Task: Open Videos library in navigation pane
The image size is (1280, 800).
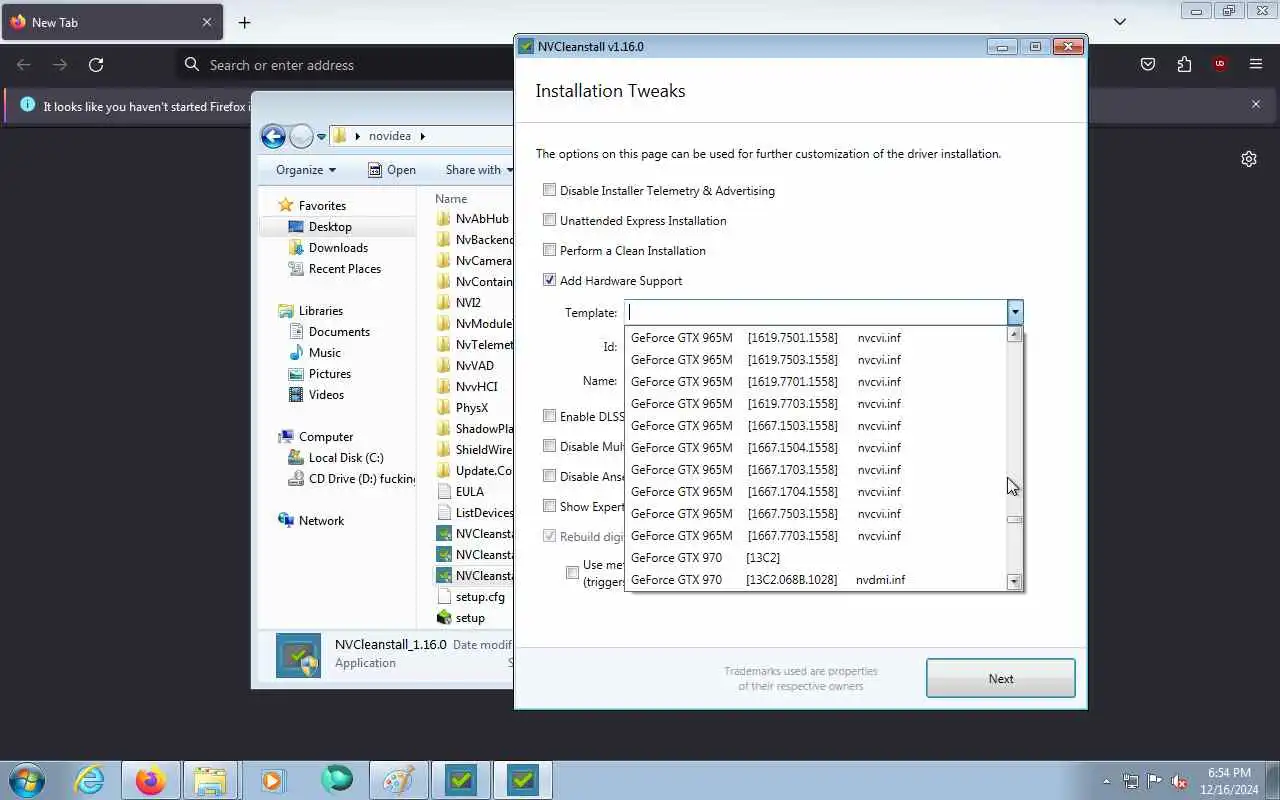Action: tap(326, 395)
